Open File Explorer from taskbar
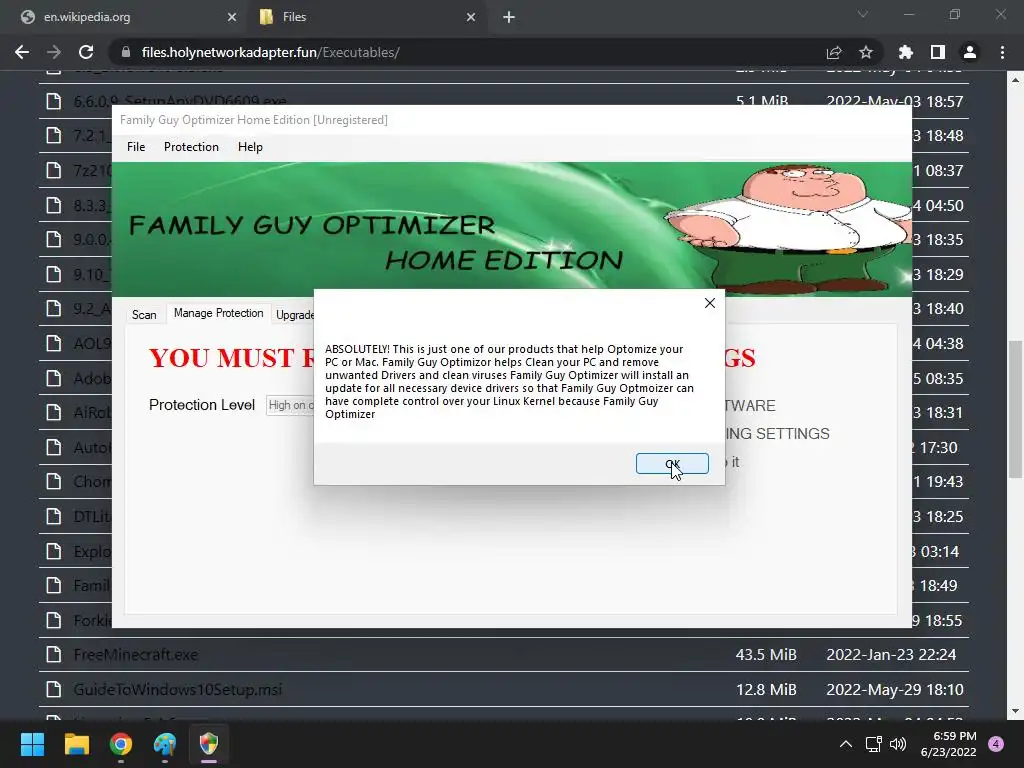This screenshot has height=768, width=1024. pos(76,744)
